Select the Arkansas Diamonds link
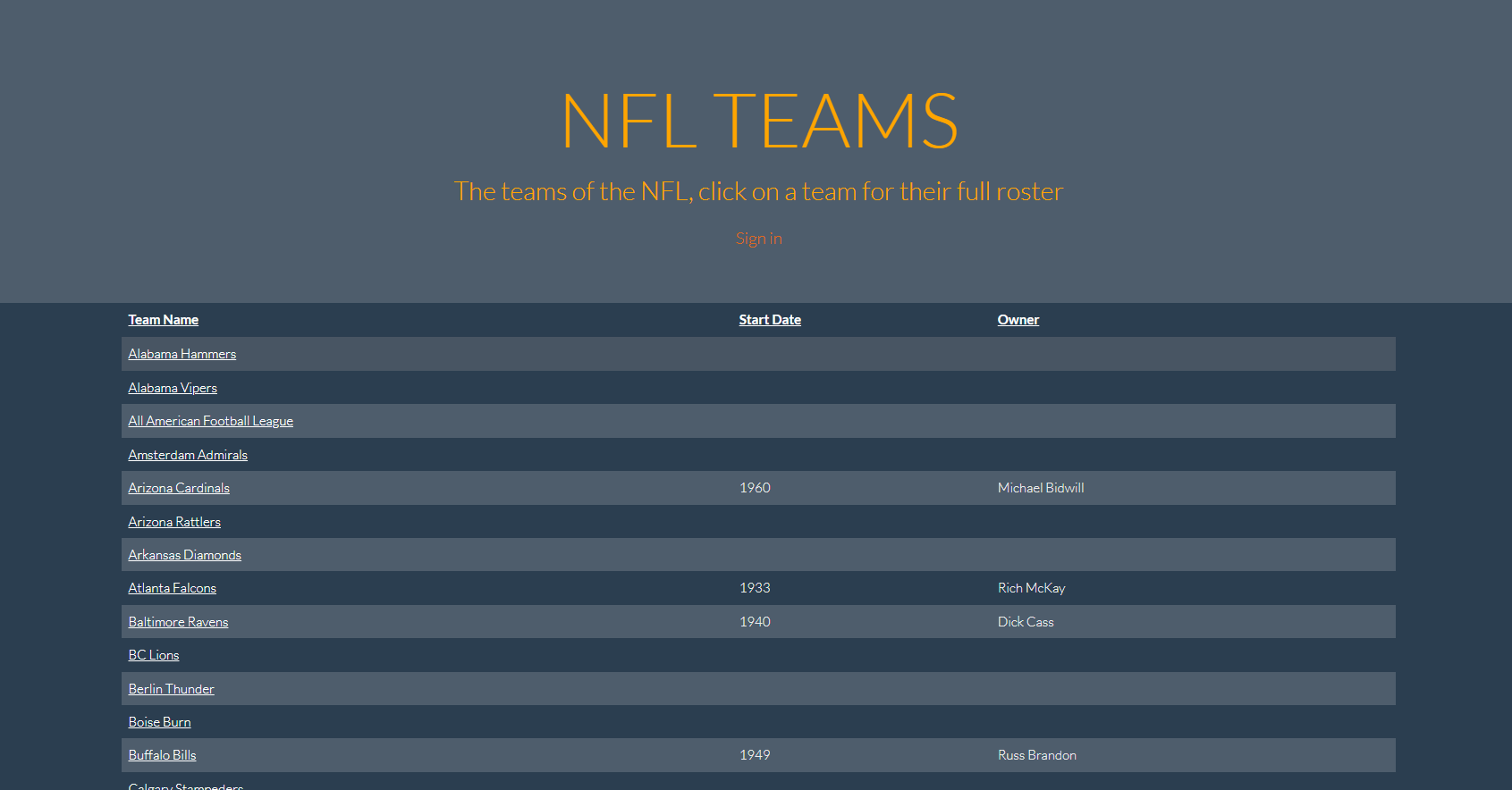This screenshot has width=1512, height=790. pos(184,555)
